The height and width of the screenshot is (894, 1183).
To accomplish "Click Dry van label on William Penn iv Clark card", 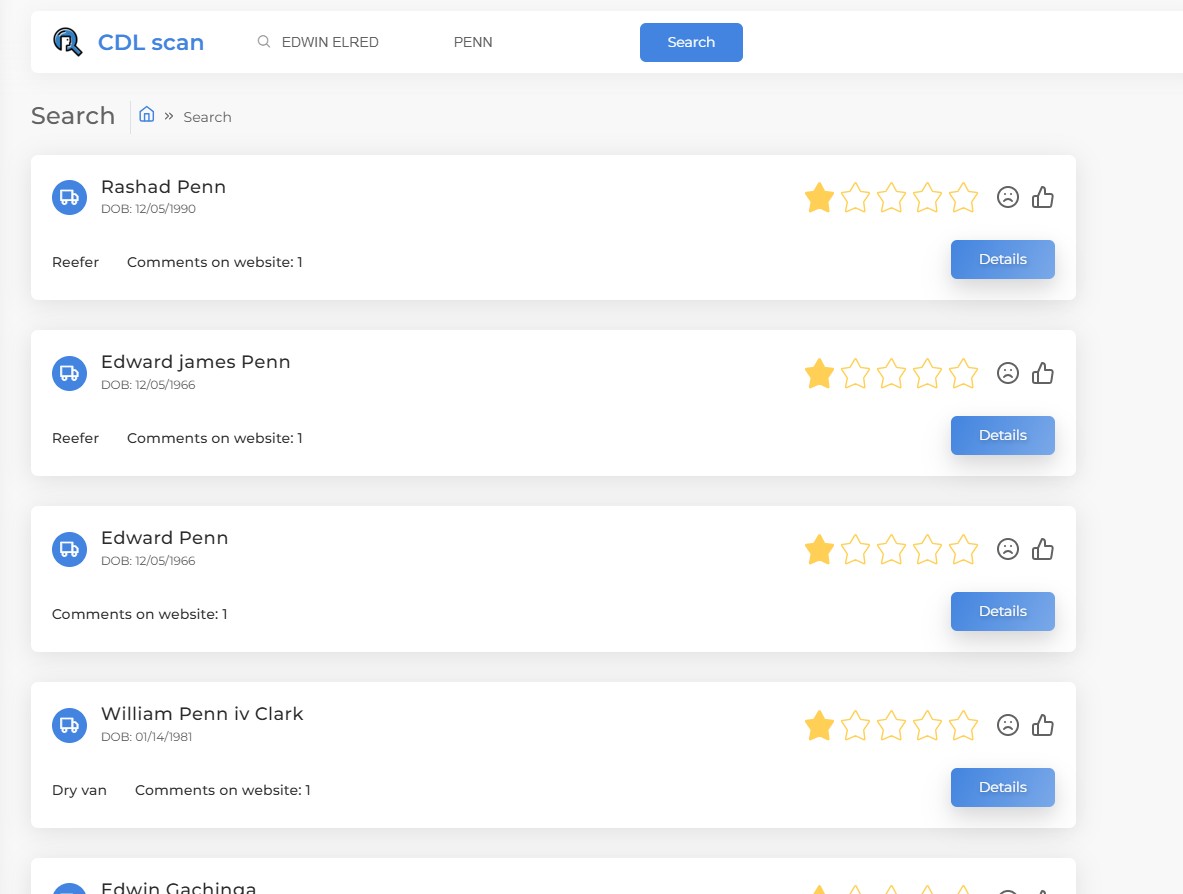I will [x=79, y=790].
